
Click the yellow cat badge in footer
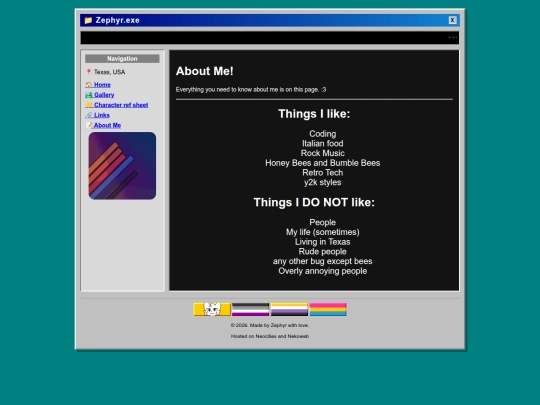[x=212, y=309]
